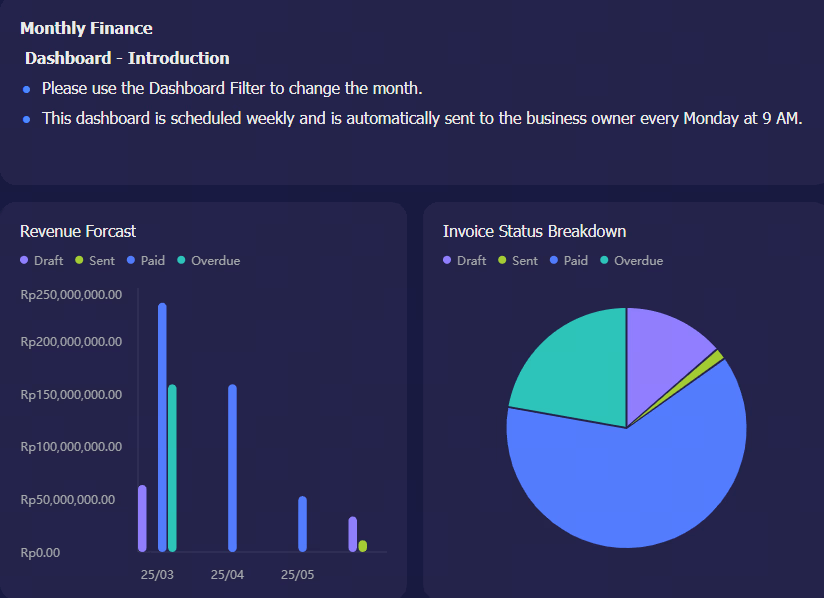This screenshot has height=598, width=824.
Task: Select the Paid bar for 25/05
Action: pyautogui.click(x=302, y=524)
